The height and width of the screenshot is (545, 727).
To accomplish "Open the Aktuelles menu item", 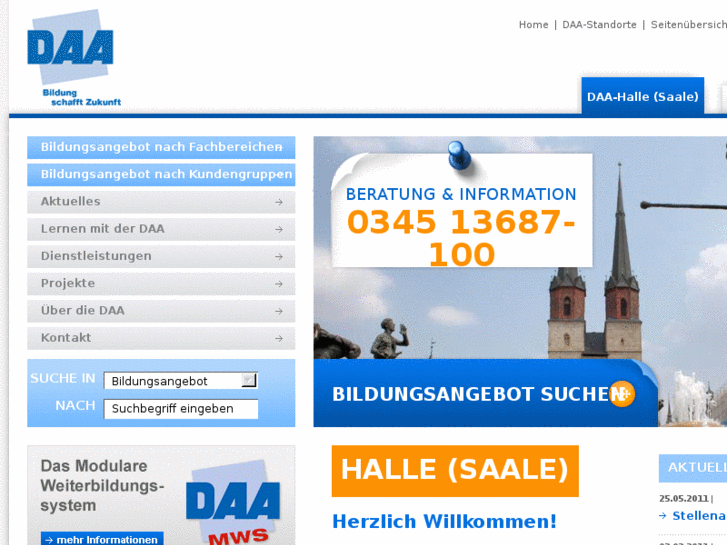I will click(161, 202).
